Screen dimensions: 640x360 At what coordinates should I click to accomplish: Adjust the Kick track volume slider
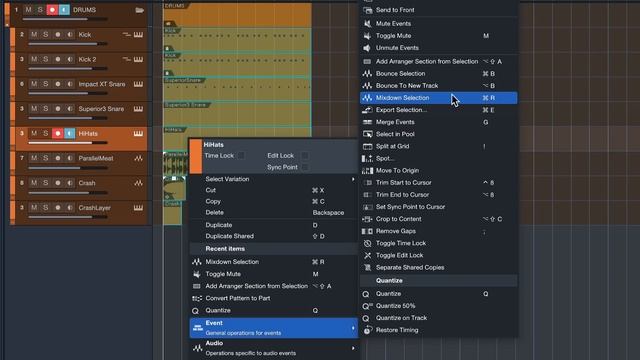coord(67,44)
